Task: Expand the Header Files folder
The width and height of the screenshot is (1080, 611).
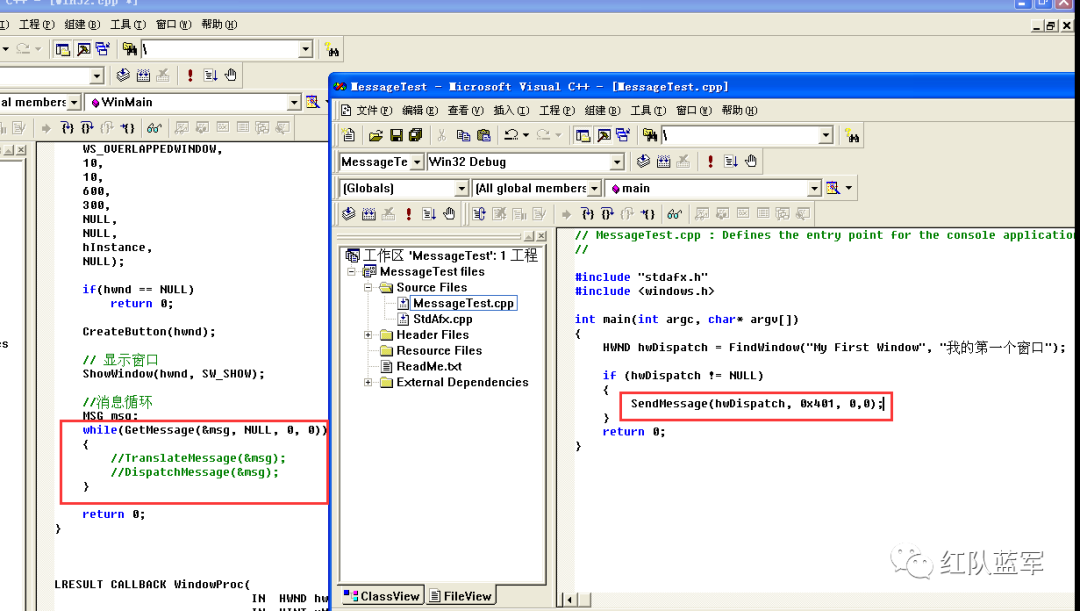Action: (368, 335)
